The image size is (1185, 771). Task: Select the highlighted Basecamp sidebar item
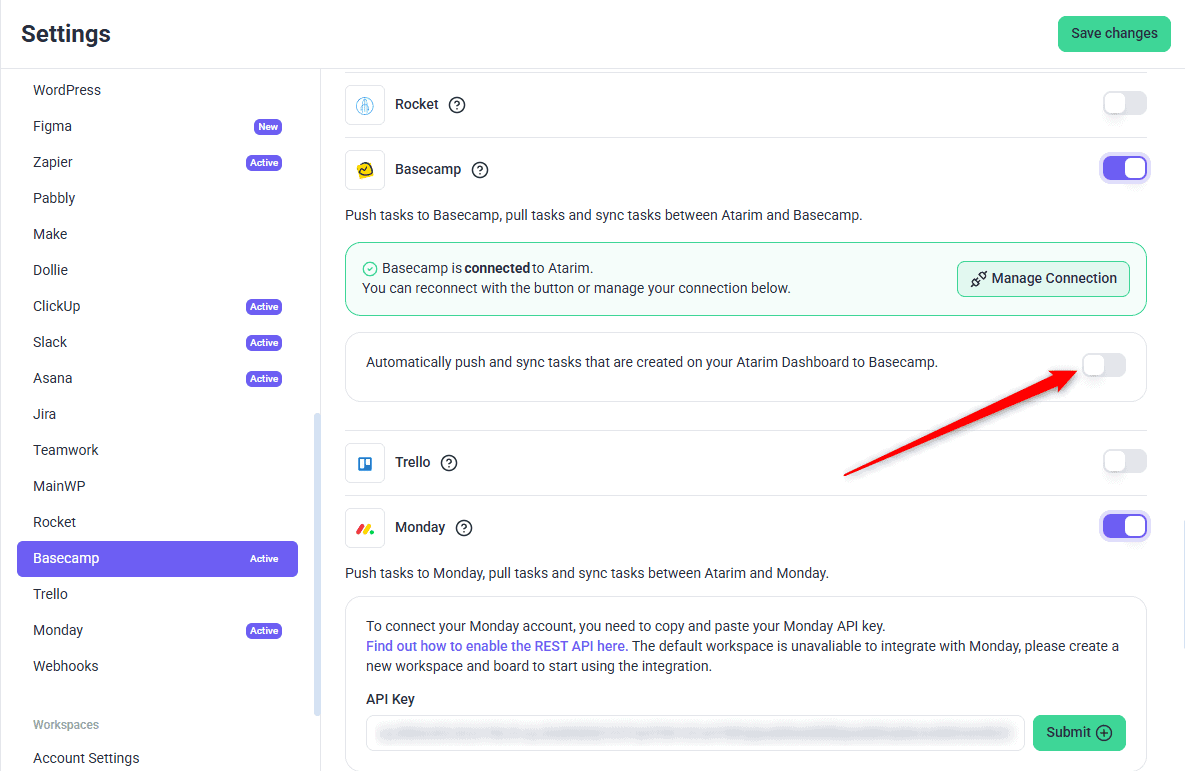point(157,559)
